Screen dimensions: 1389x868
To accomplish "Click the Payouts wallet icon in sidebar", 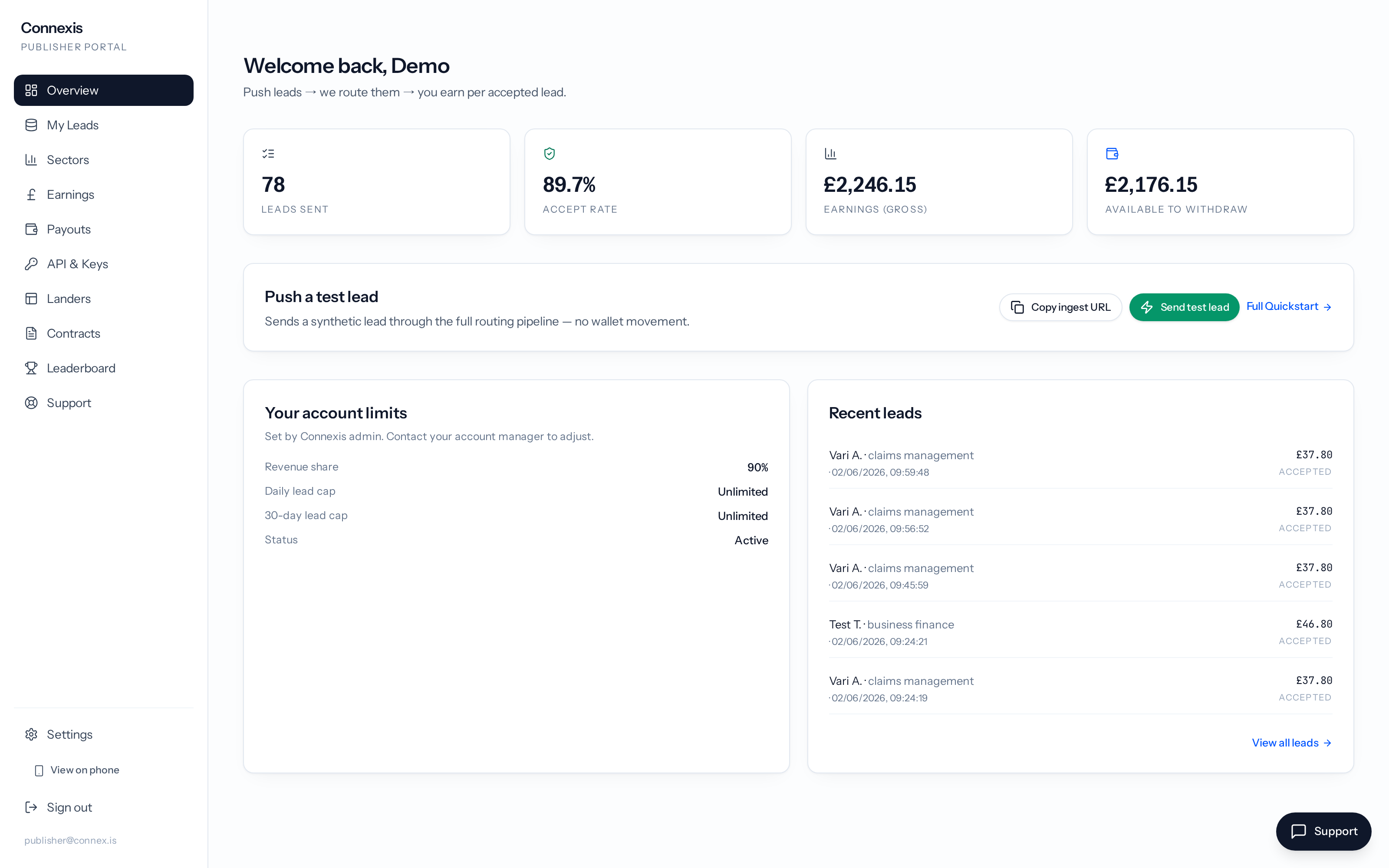I will coord(31,229).
